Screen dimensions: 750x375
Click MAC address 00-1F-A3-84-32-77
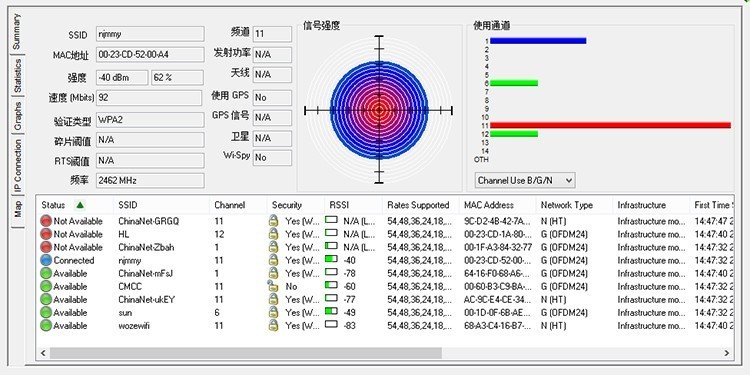(497, 248)
